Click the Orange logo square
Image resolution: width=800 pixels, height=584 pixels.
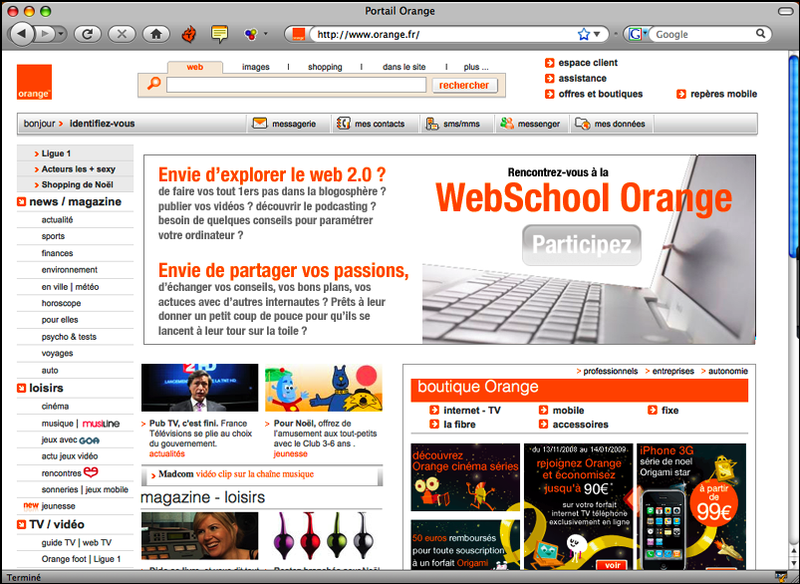point(35,82)
